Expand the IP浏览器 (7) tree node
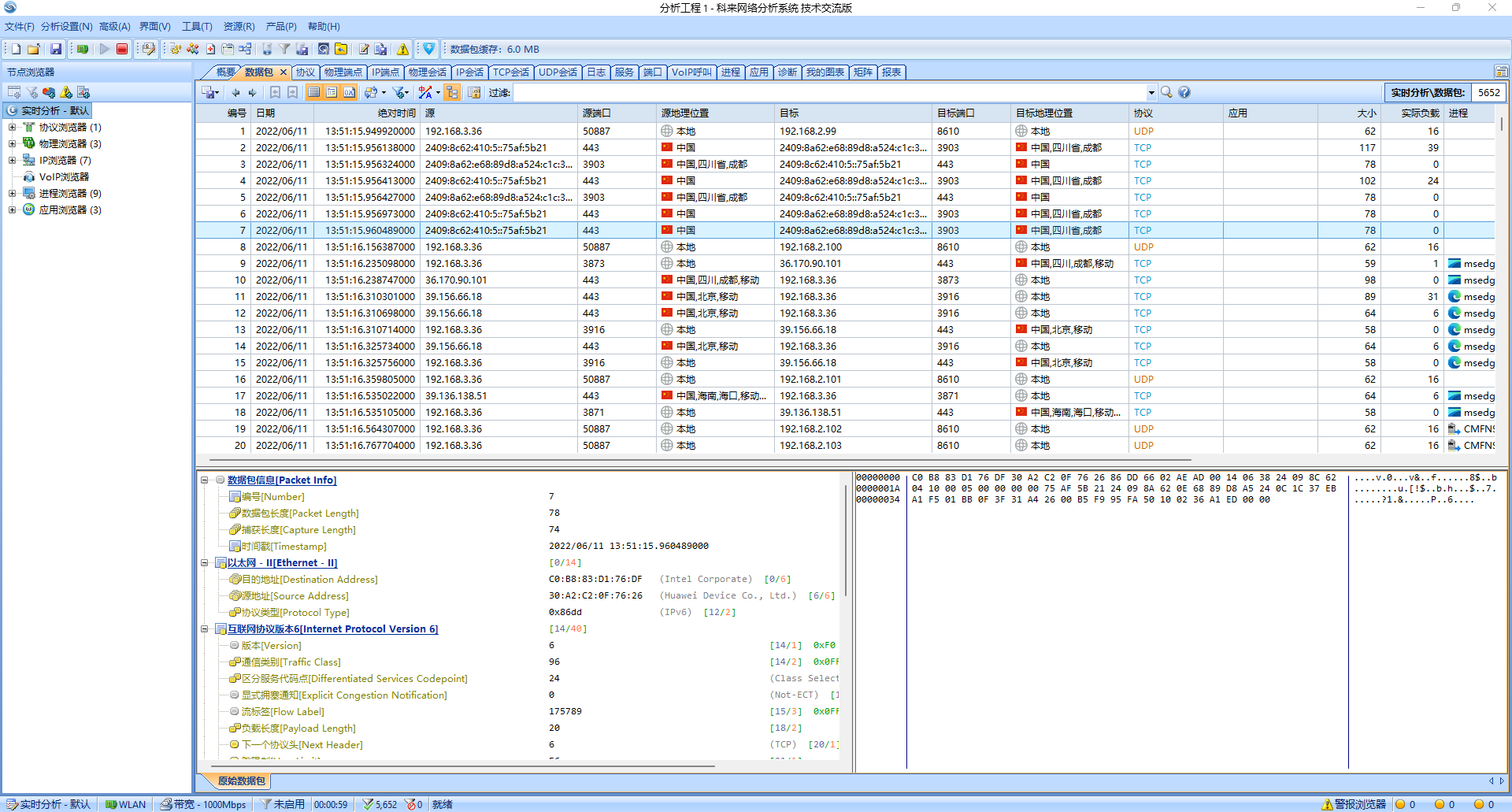The width and height of the screenshot is (1512, 812). tap(12, 160)
